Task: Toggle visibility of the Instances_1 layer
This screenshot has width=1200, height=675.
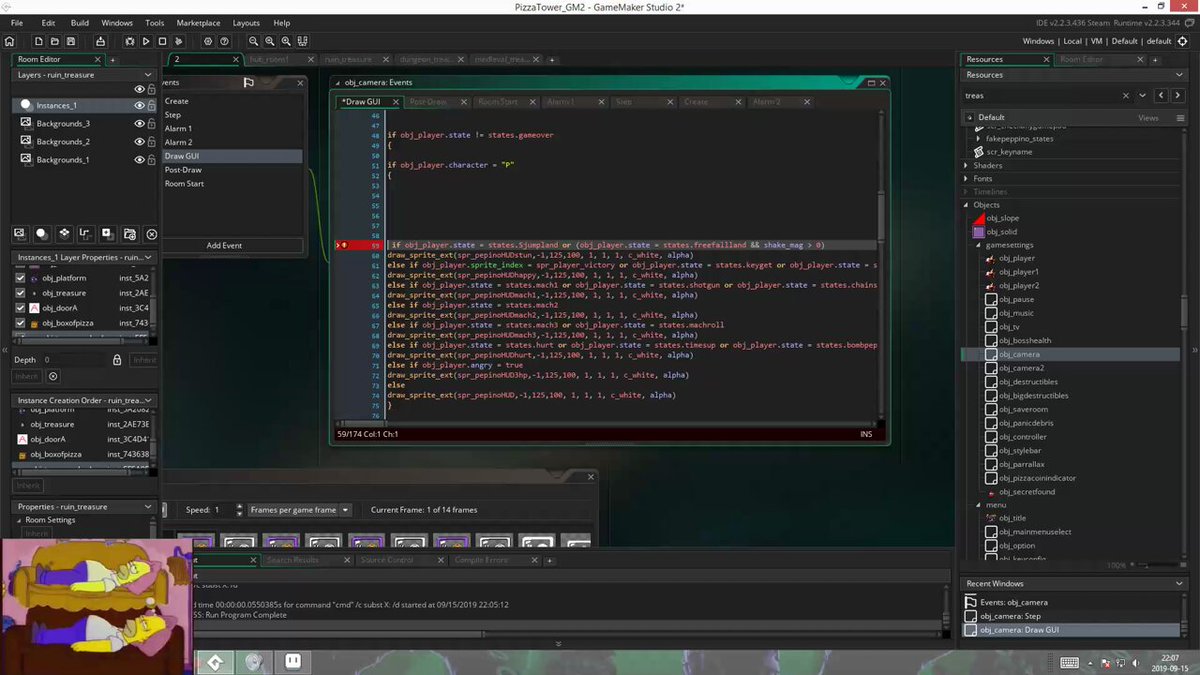Action: pyautogui.click(x=140, y=105)
